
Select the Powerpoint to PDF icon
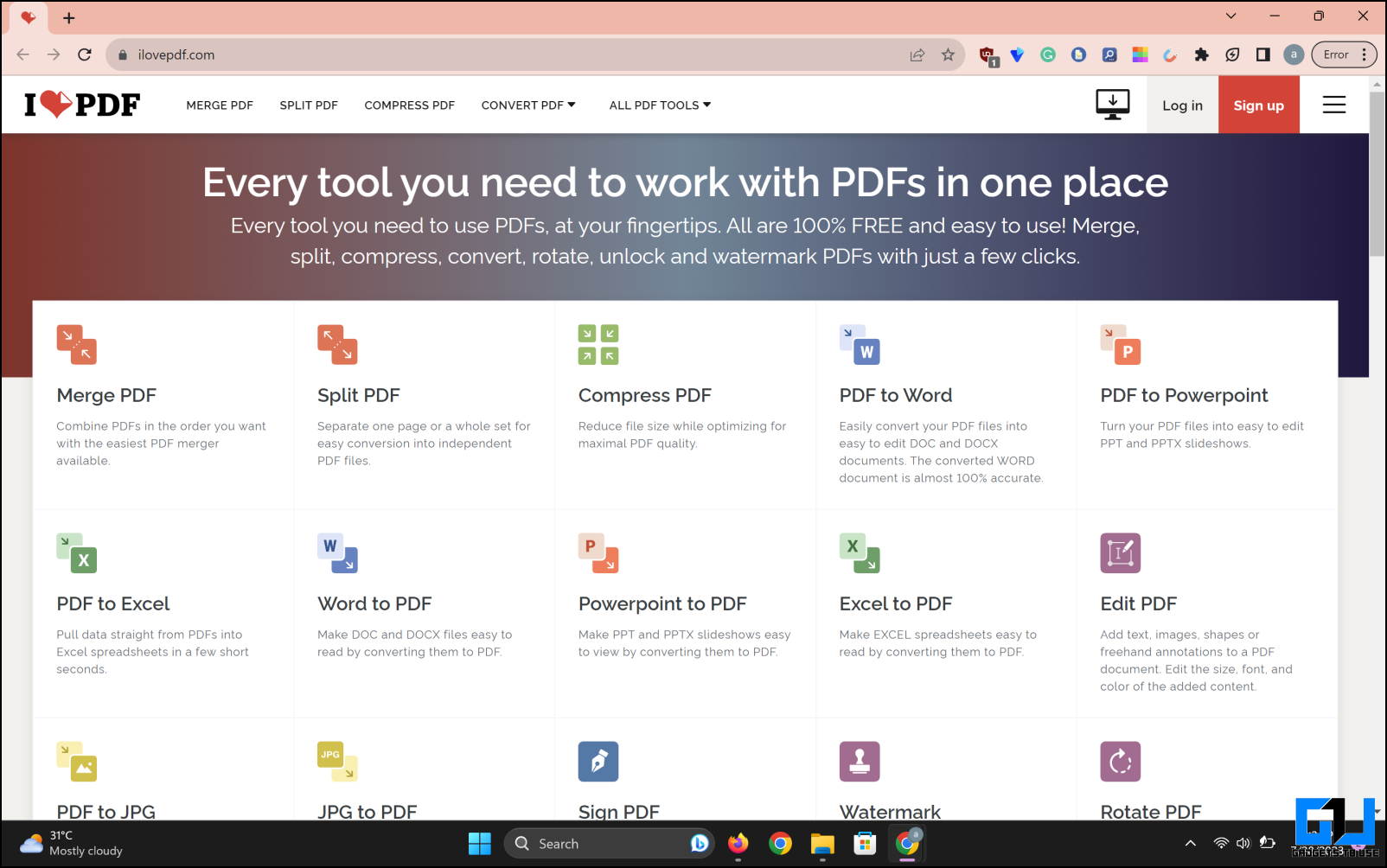pos(598,553)
